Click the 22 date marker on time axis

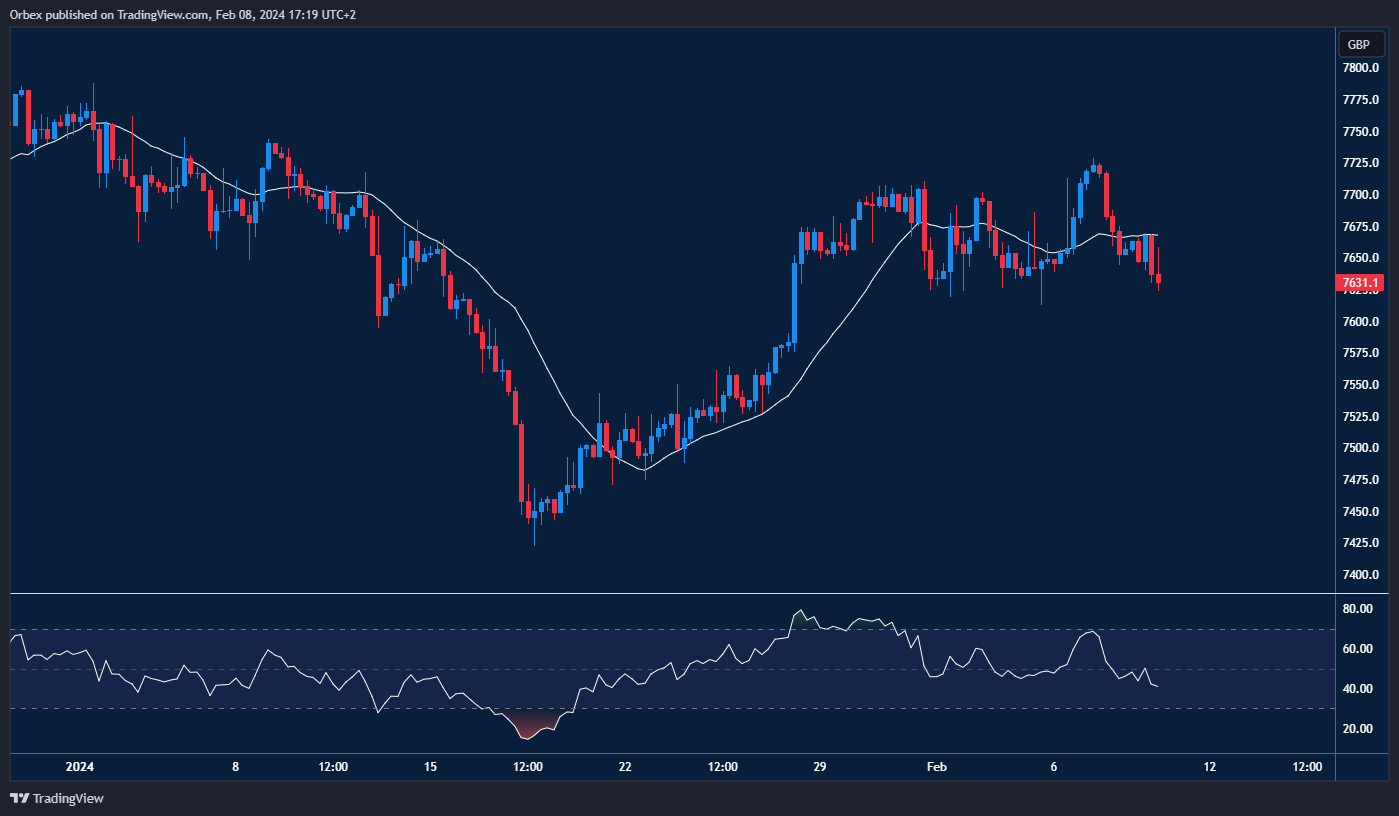625,767
